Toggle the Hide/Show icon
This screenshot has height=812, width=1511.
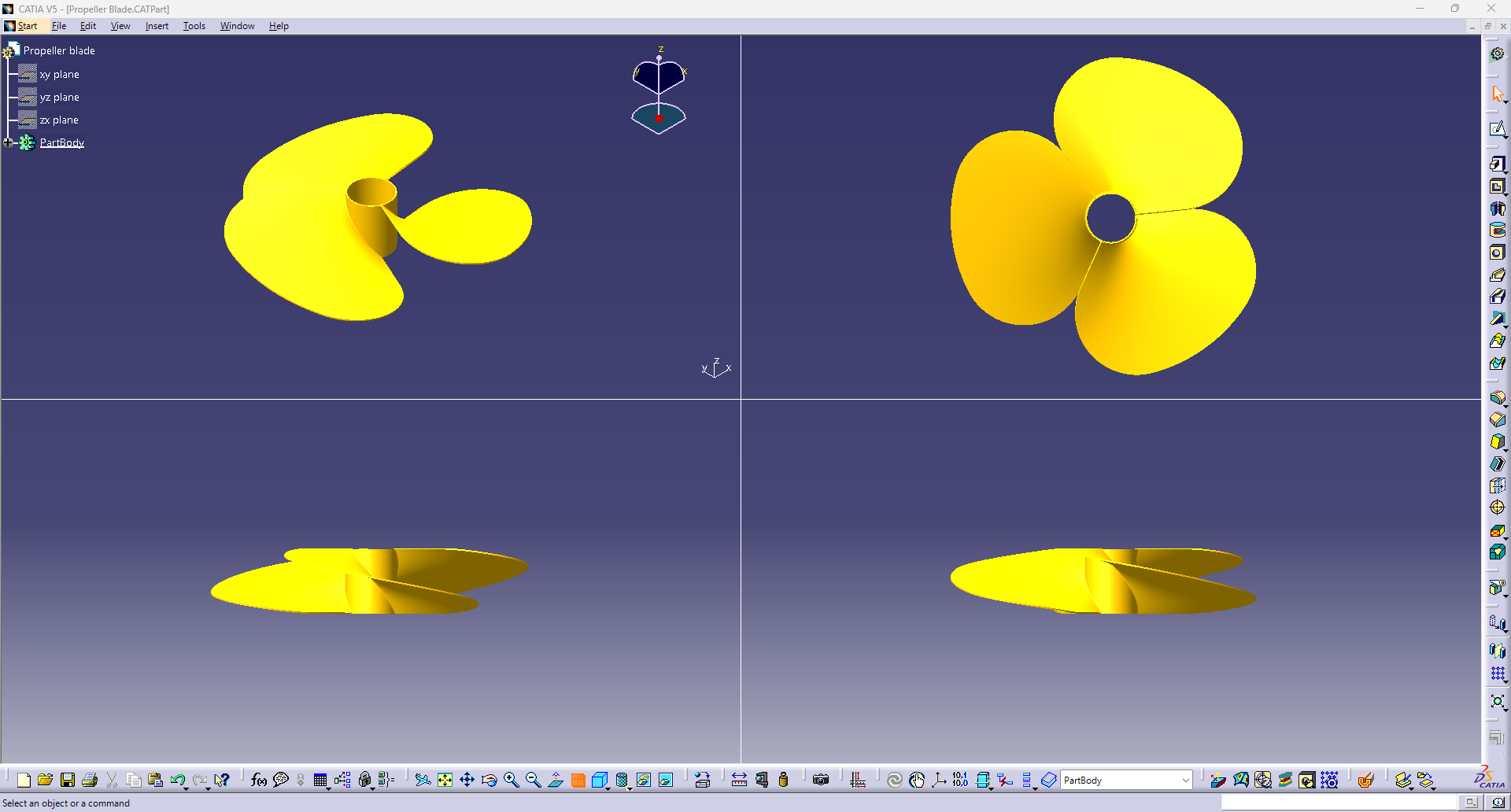click(644, 780)
